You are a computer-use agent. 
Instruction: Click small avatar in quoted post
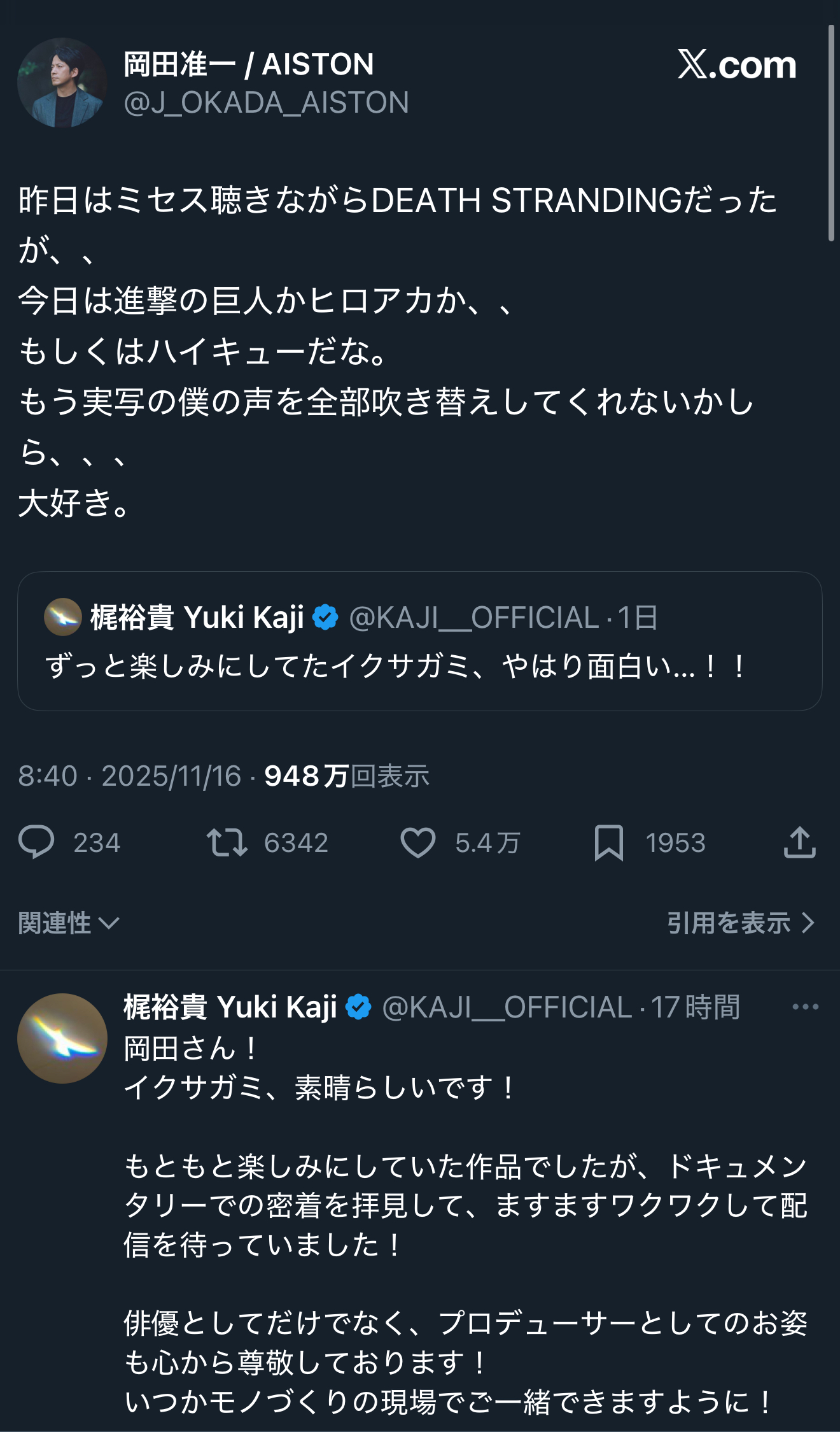[x=62, y=616]
